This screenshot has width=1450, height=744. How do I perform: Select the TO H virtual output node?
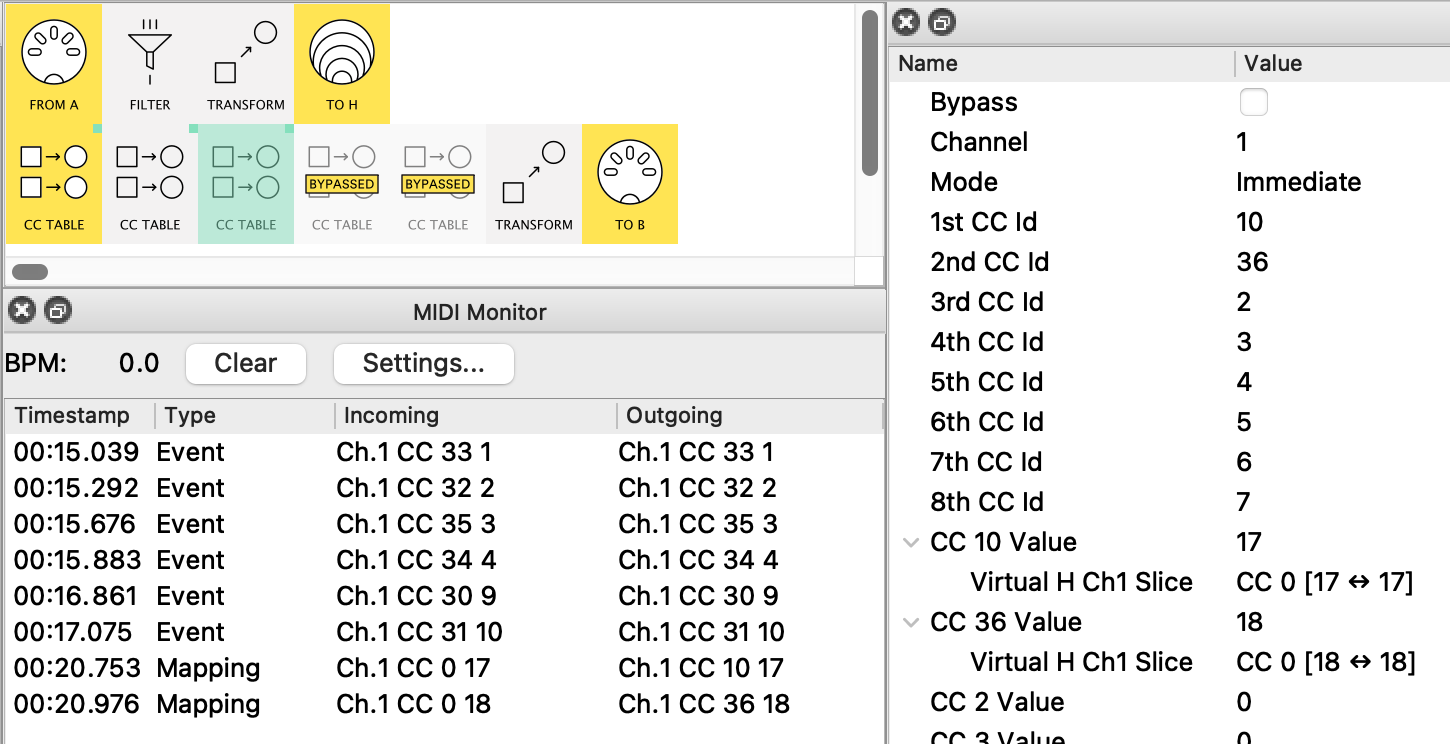(342, 62)
